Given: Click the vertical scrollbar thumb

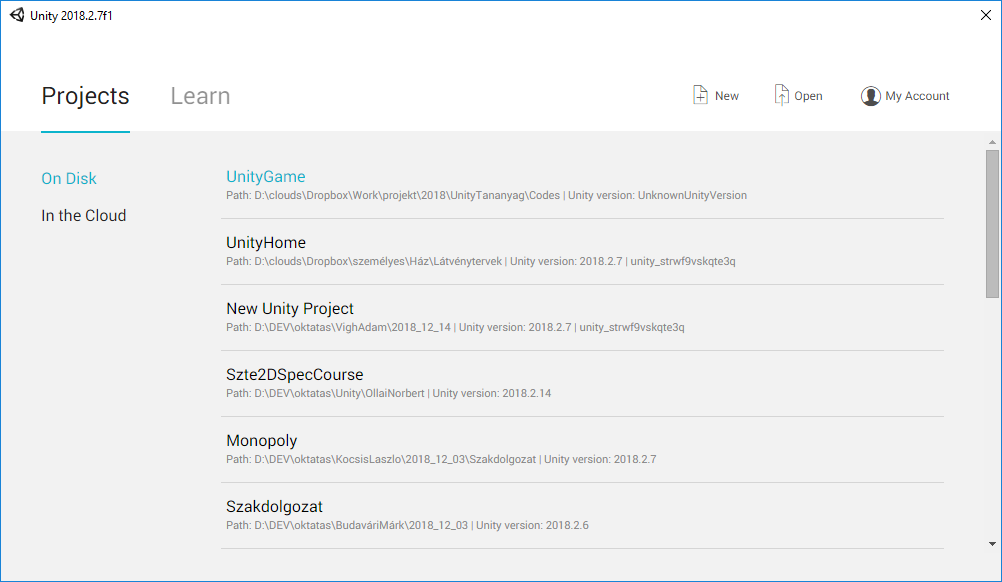Looking at the screenshot, I should coord(992,224).
